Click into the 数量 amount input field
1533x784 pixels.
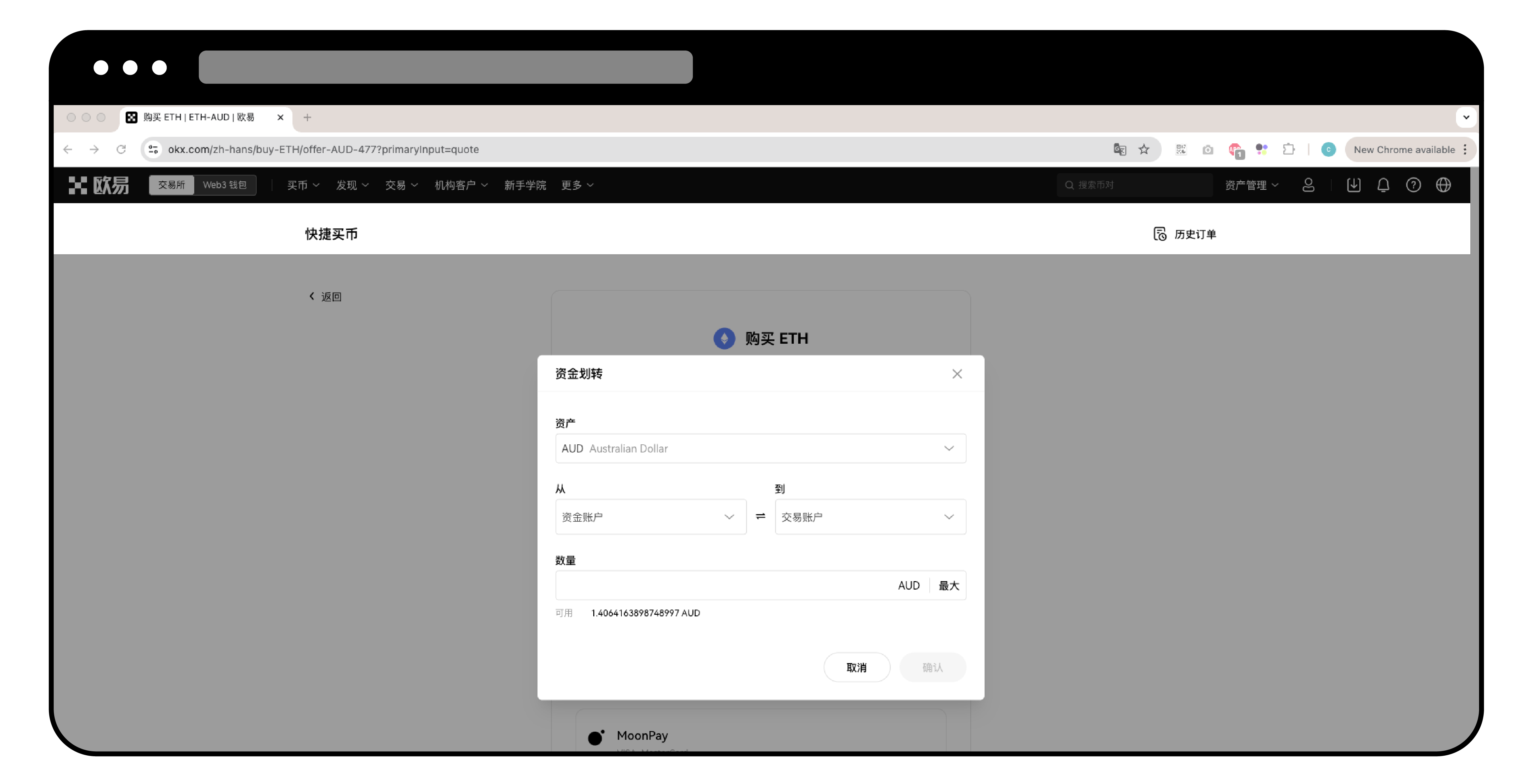pos(720,585)
